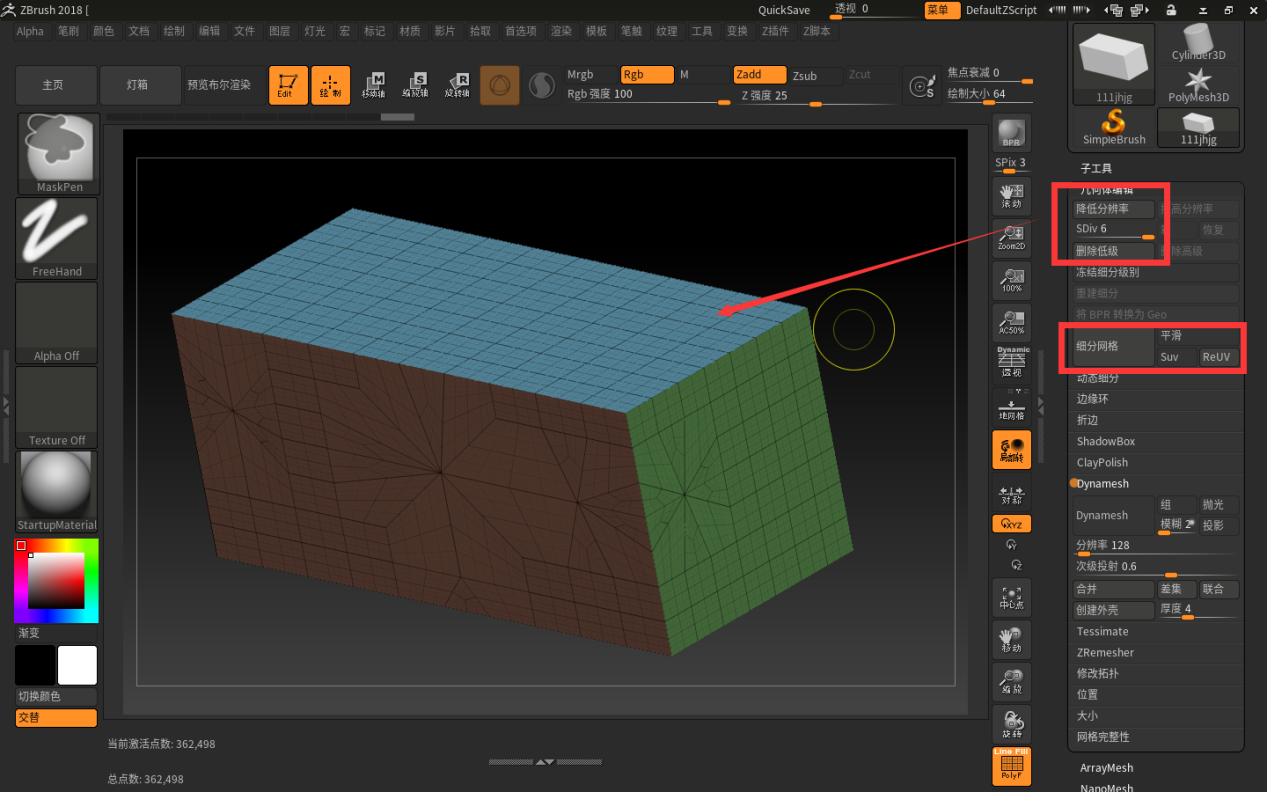Open the 笔刷 menu
The image size is (1267, 792).
[x=68, y=31]
